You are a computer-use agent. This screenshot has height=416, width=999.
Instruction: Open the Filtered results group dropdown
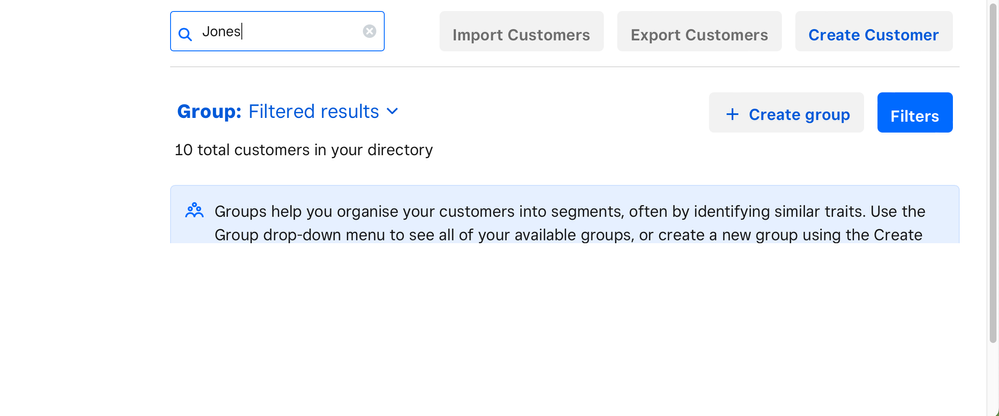click(x=314, y=112)
